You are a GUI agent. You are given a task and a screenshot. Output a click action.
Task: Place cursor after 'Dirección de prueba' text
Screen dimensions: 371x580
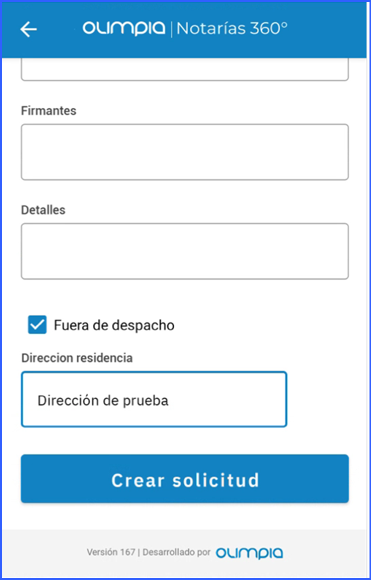pyautogui.click(x=171, y=401)
